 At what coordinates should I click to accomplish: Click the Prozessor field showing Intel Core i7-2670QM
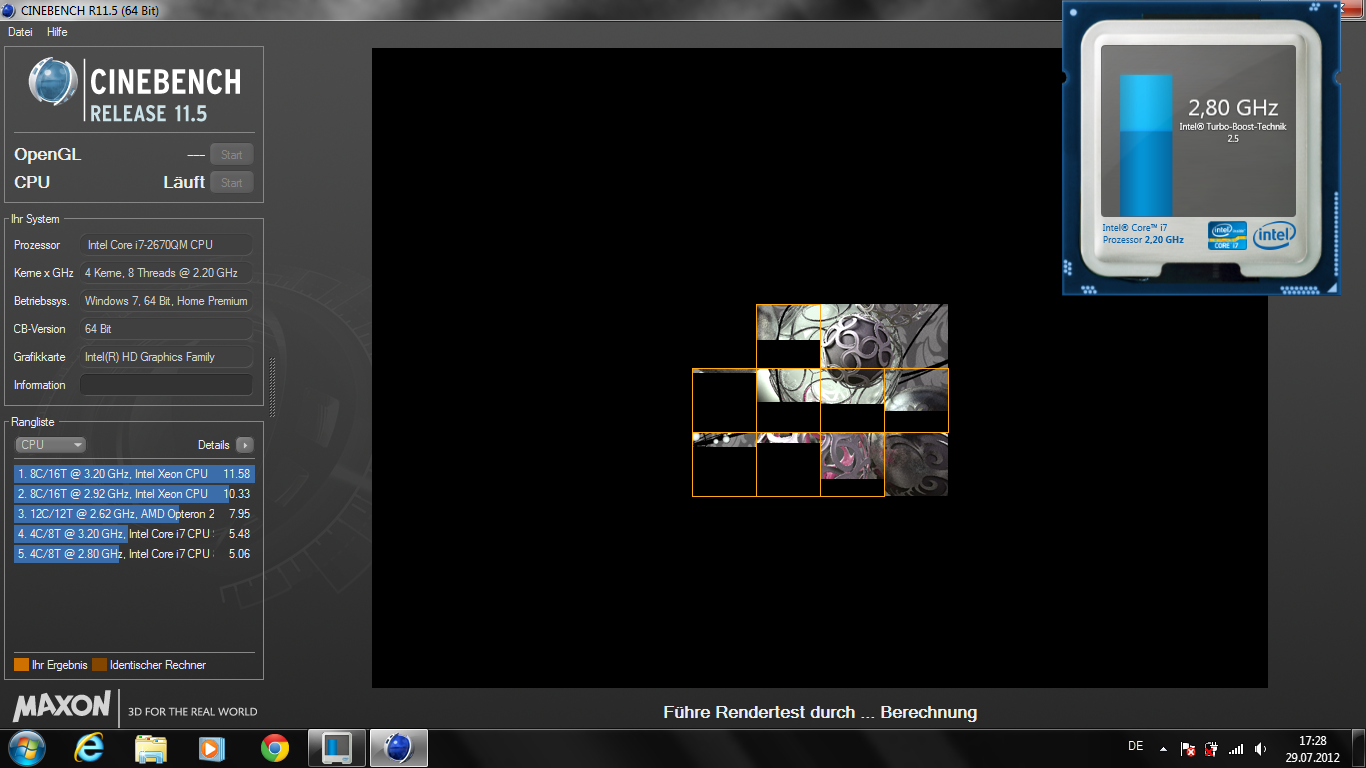point(166,245)
